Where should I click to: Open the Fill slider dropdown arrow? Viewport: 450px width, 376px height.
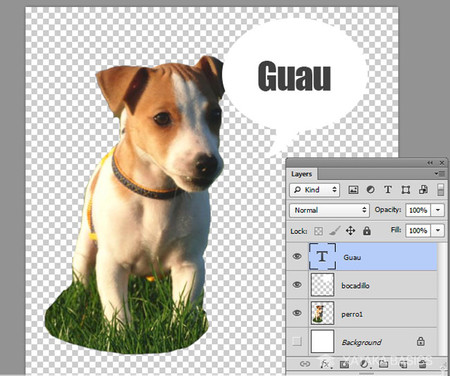[x=438, y=230]
